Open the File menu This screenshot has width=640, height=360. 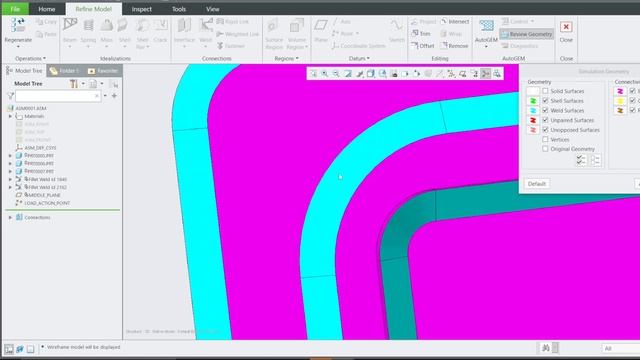(x=15, y=9)
